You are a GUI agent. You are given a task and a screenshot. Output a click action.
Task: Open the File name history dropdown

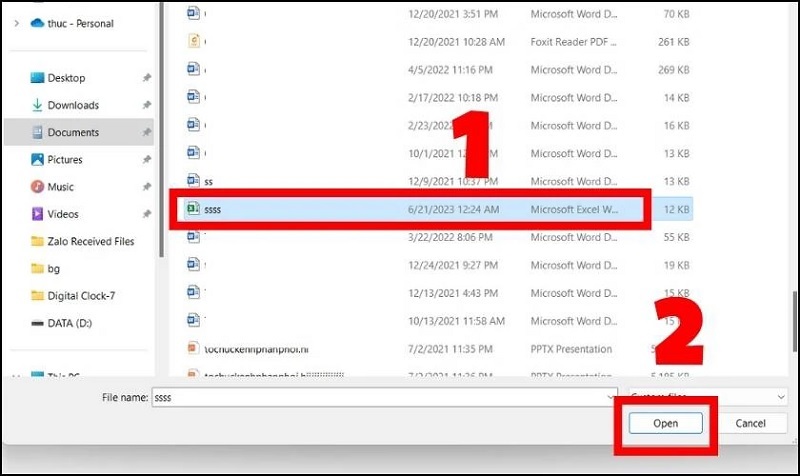click(609, 397)
